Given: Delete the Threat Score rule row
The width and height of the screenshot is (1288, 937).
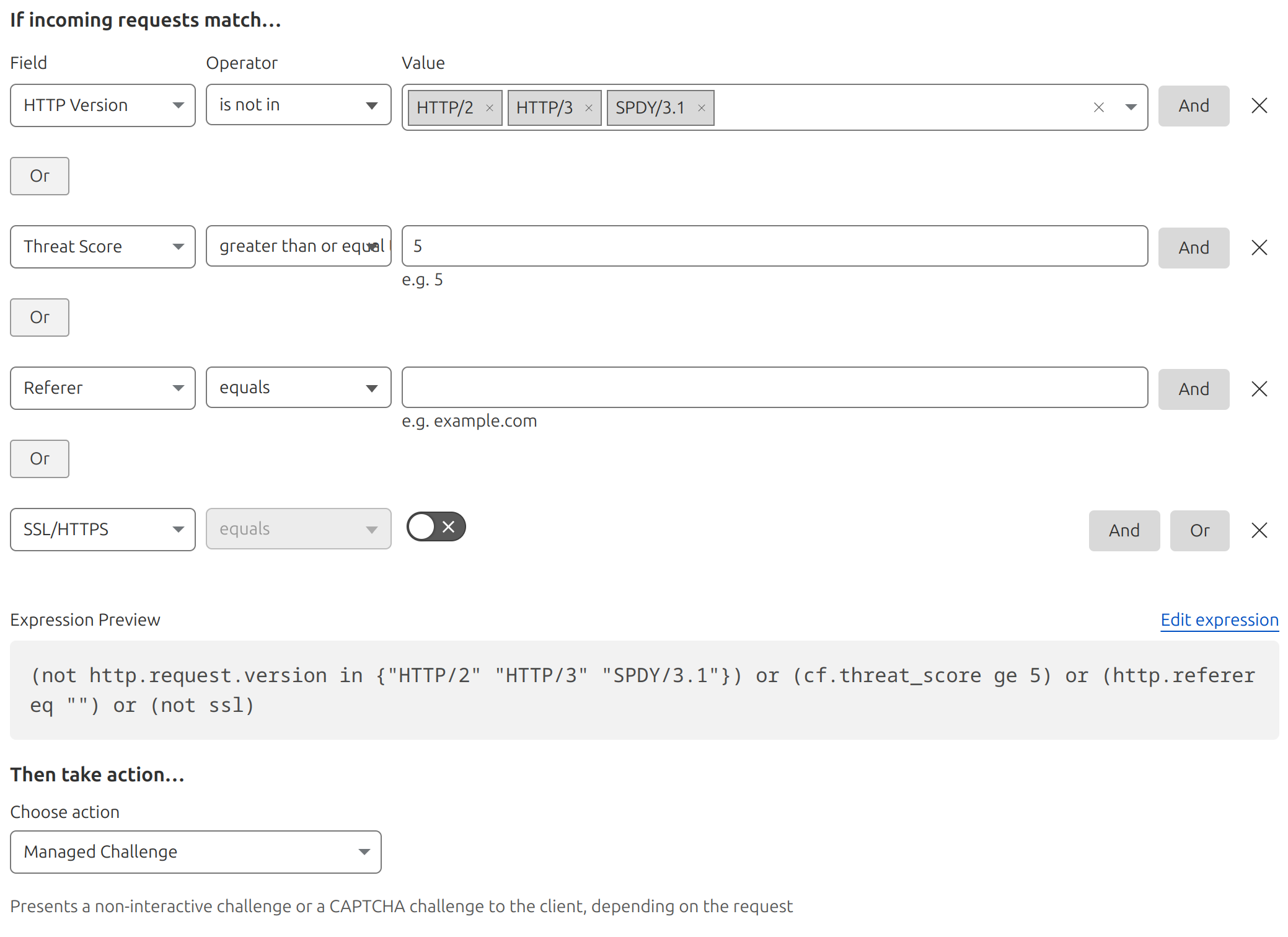Looking at the screenshot, I should (x=1259, y=247).
